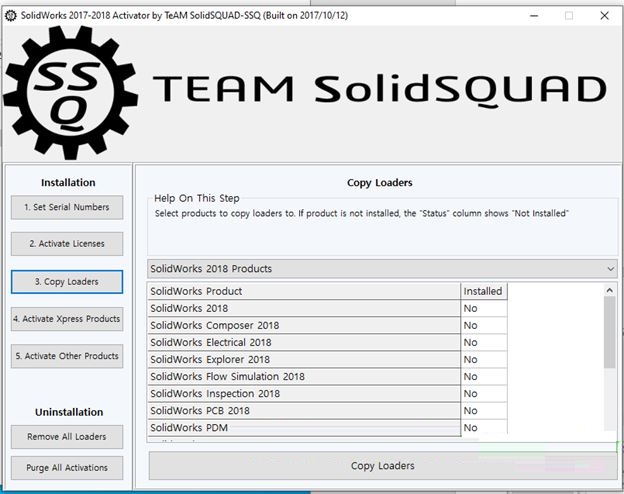Screen dimensions: 624x494
Task: Close the activator window
Action: tap(604, 16)
